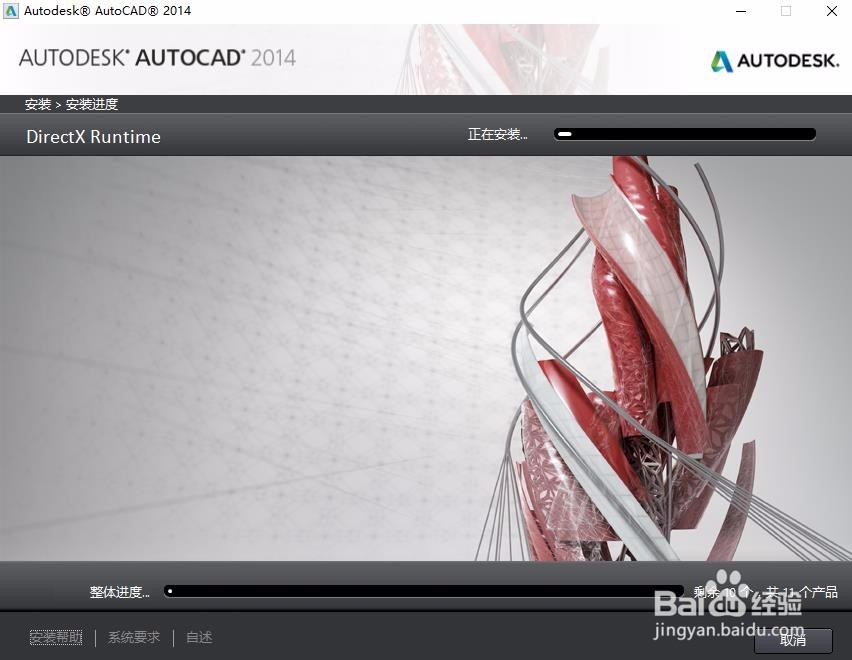
Task: Click the Autodesk logo at top right
Action: 775,61
